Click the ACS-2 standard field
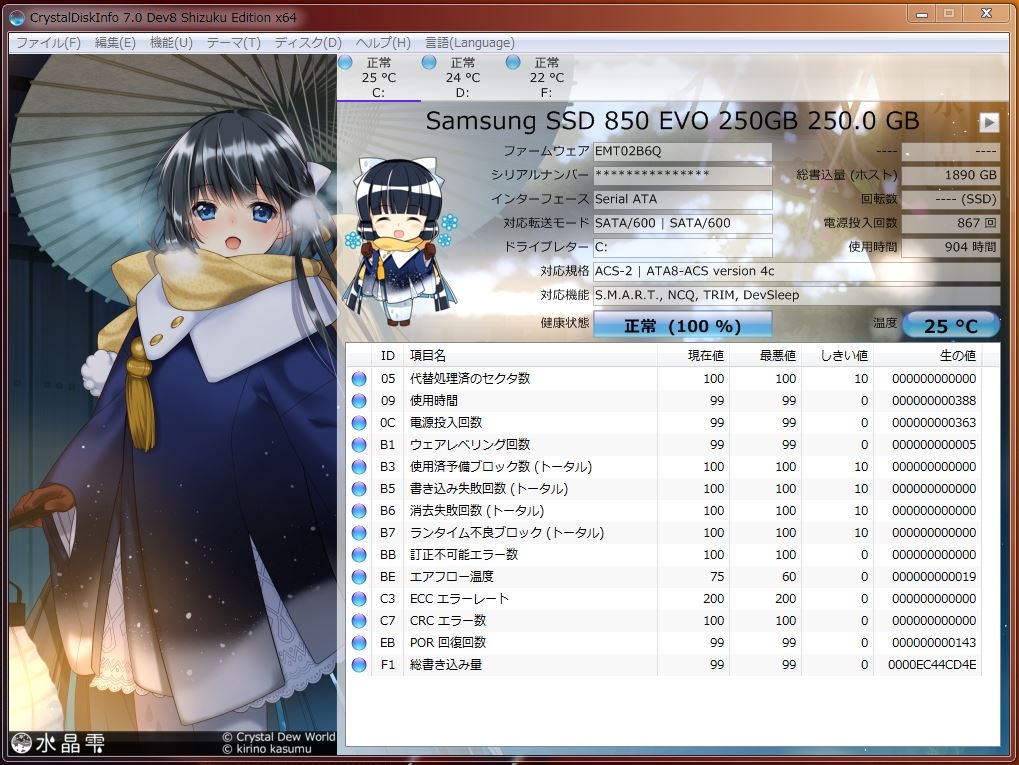The width and height of the screenshot is (1019, 765). (796, 271)
